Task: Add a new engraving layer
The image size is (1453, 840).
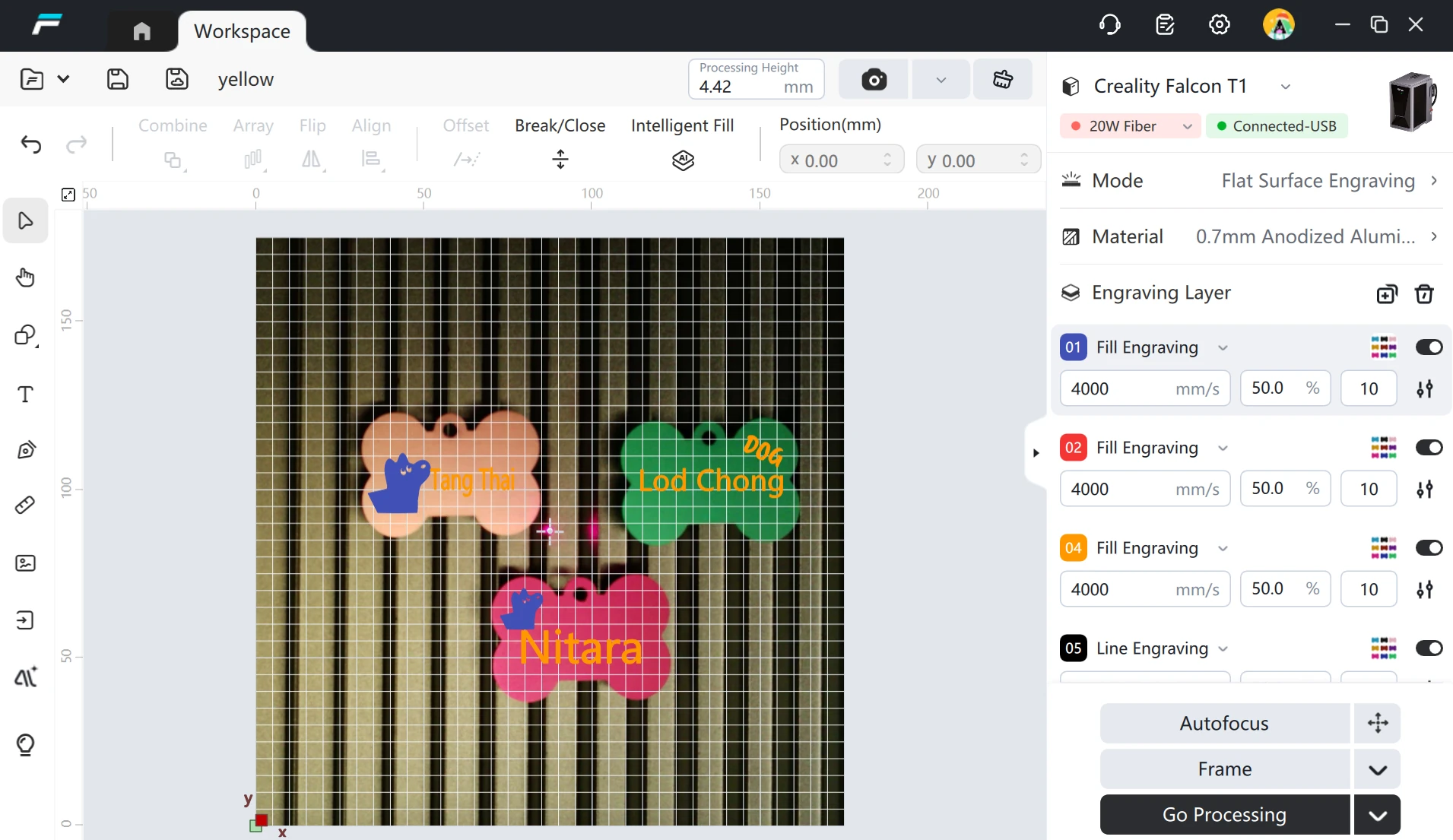Action: (x=1387, y=294)
